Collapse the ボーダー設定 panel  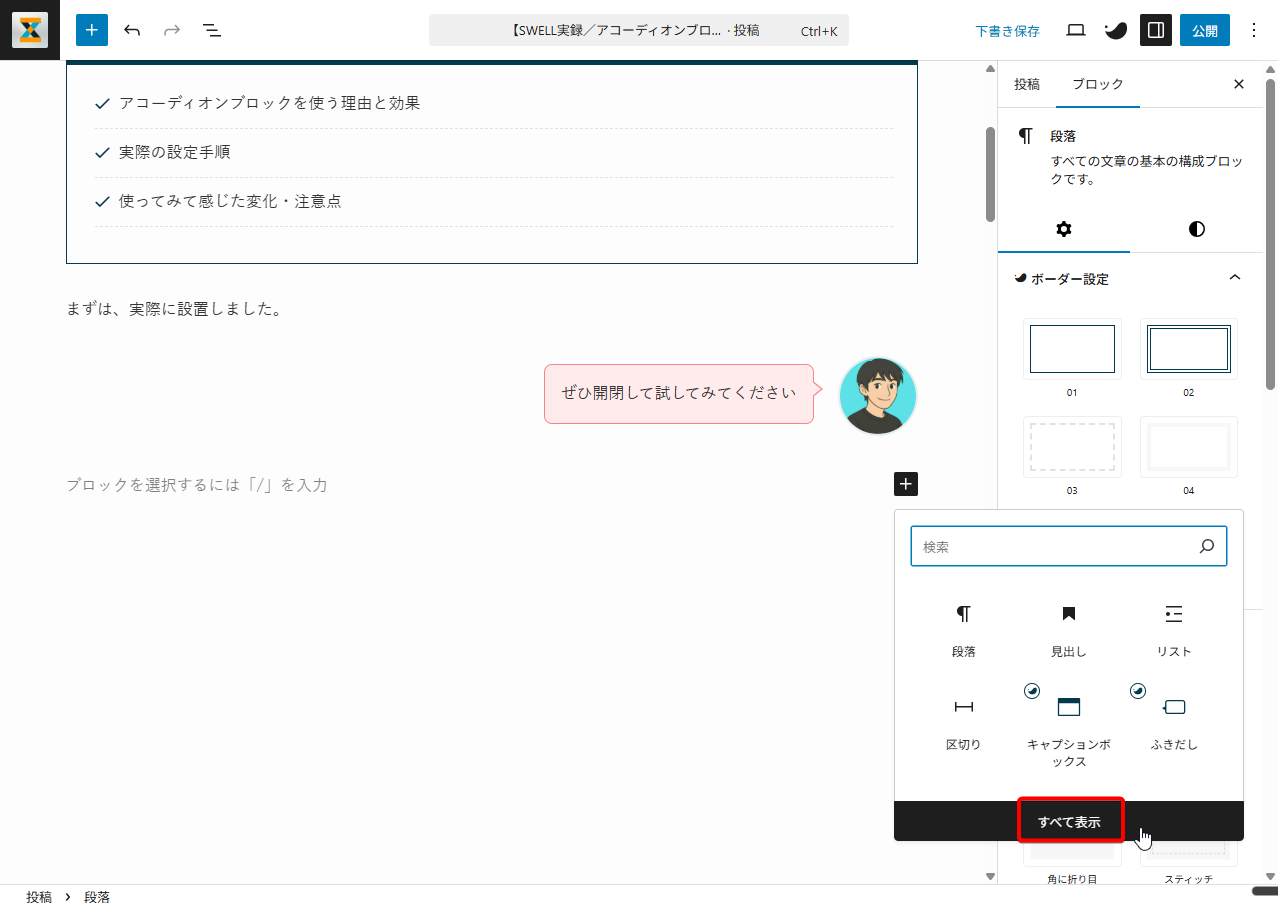1235,278
